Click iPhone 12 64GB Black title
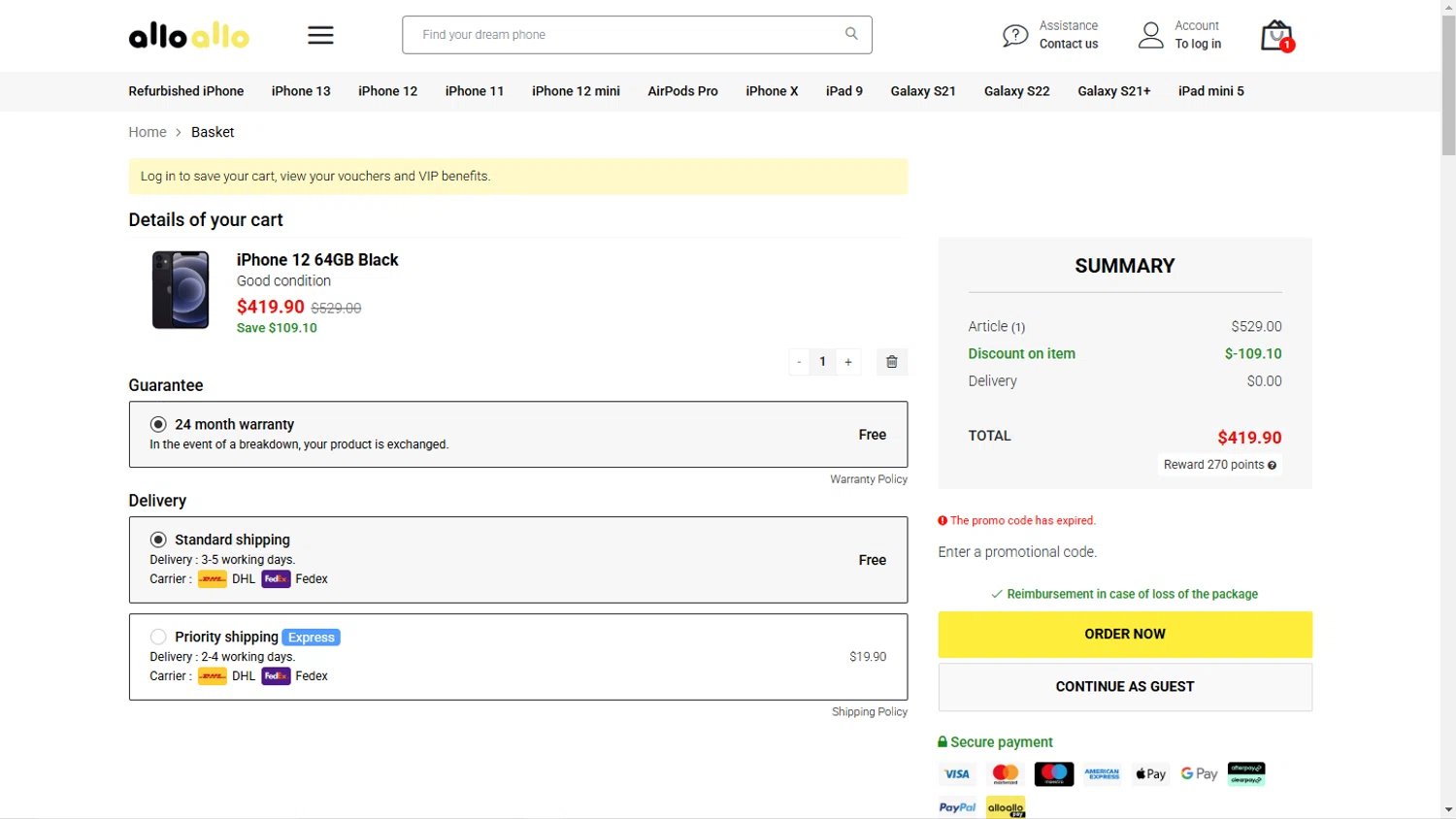 [317, 260]
